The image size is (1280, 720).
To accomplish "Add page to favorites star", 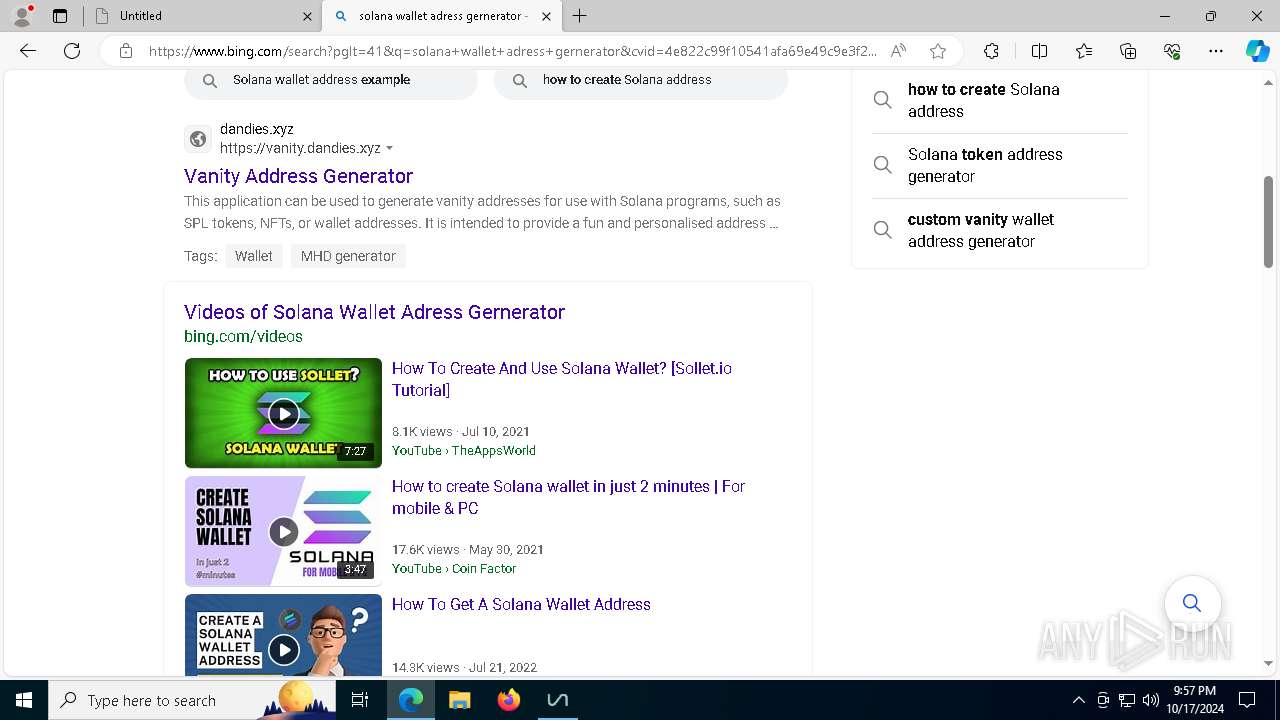I will [937, 51].
